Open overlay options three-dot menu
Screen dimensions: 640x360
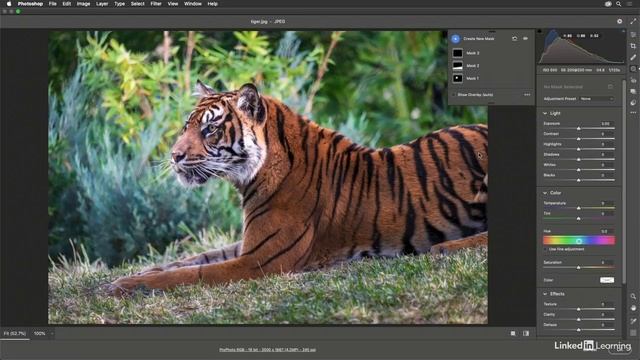click(527, 95)
